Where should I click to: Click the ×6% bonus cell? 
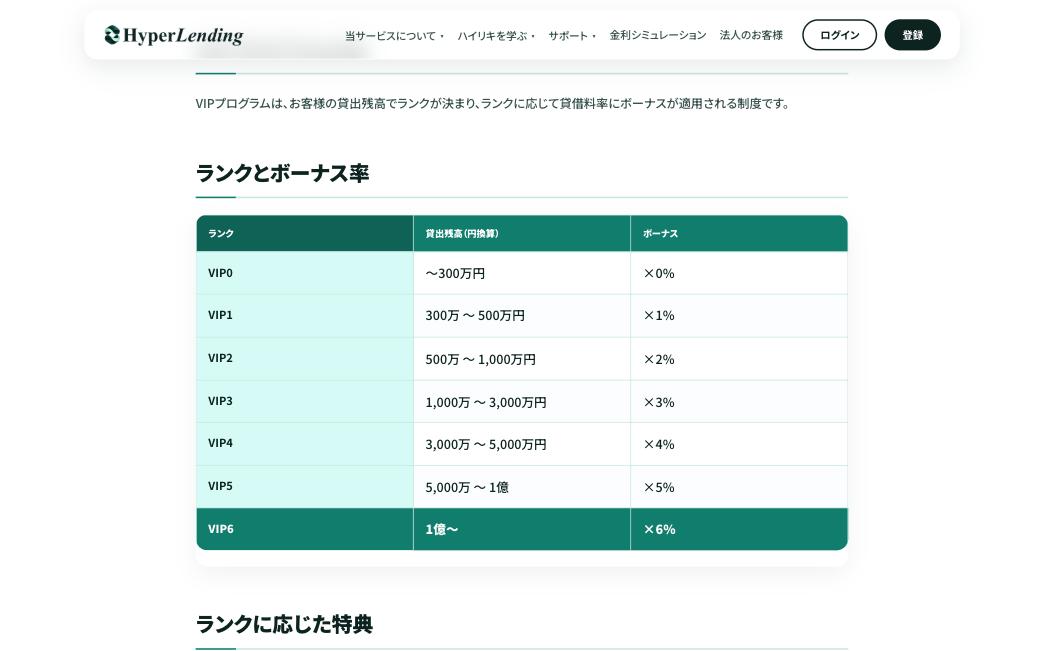(739, 529)
